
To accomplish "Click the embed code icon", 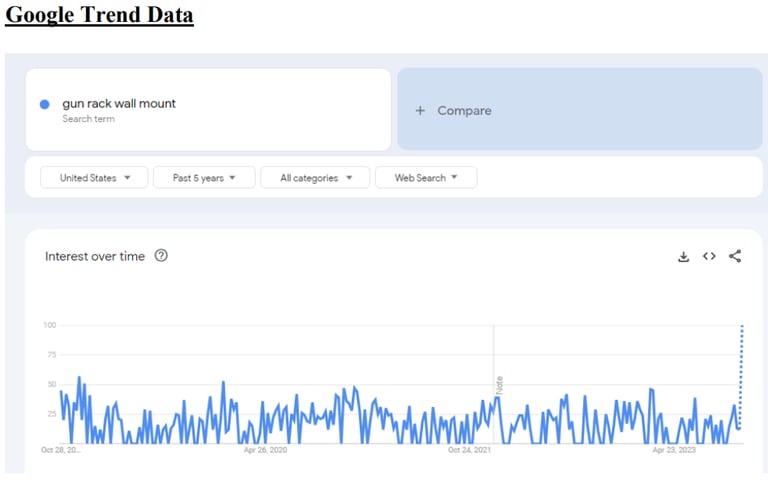I will point(709,257).
